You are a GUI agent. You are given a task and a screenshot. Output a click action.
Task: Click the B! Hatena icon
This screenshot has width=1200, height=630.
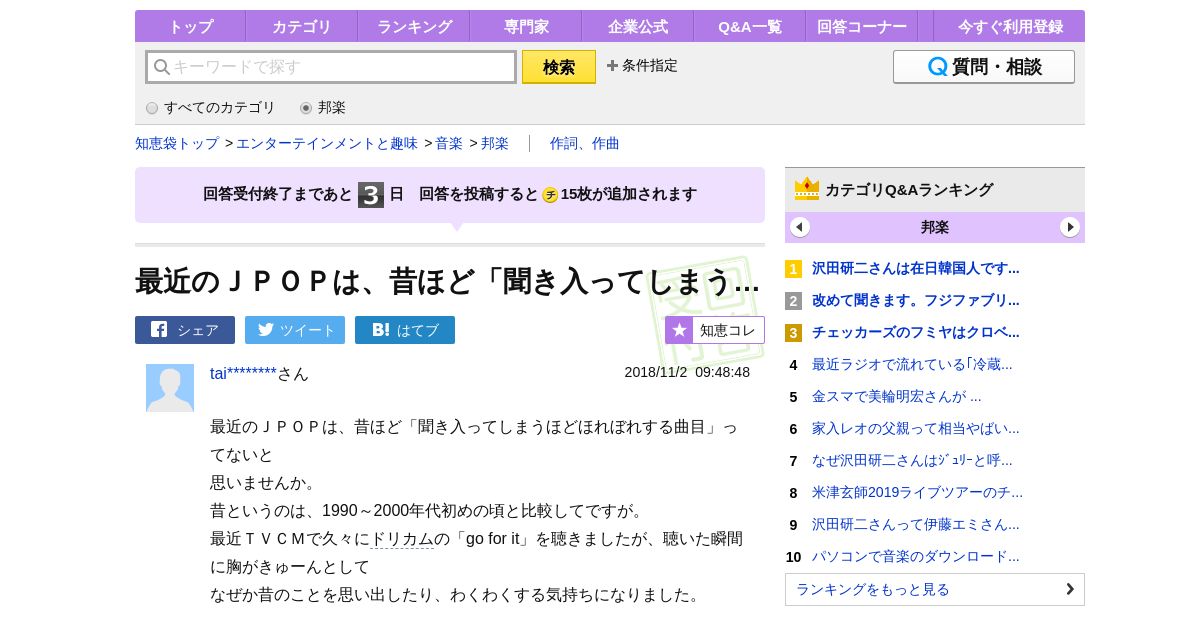[381, 329]
